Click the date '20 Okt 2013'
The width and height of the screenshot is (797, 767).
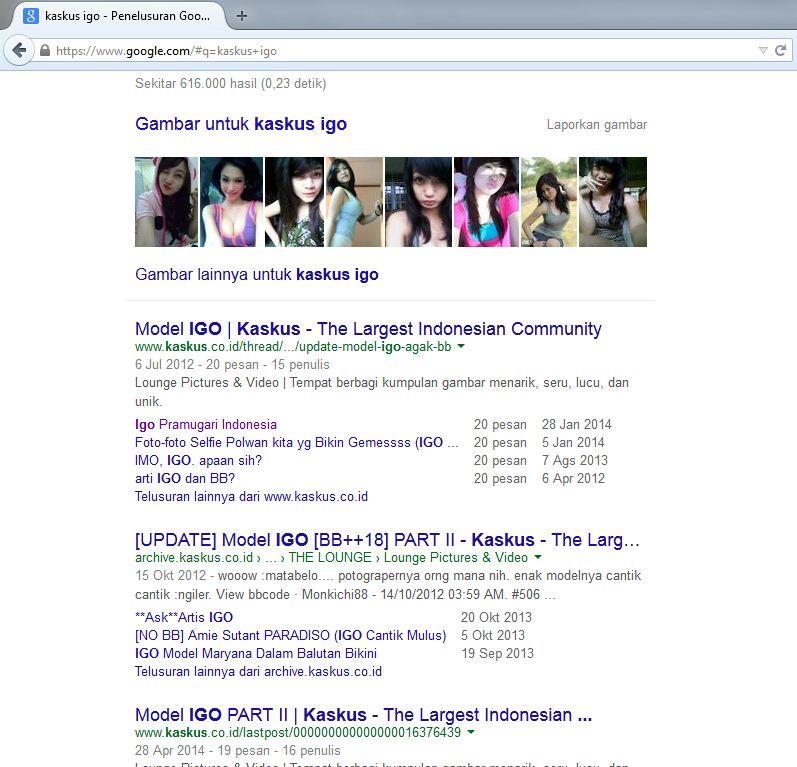tap(496, 617)
